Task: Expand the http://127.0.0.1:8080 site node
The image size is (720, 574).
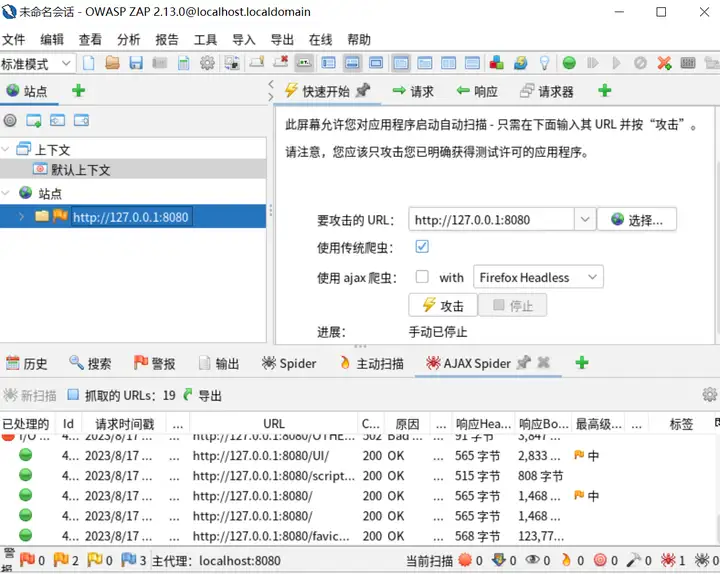Action: (x=21, y=216)
